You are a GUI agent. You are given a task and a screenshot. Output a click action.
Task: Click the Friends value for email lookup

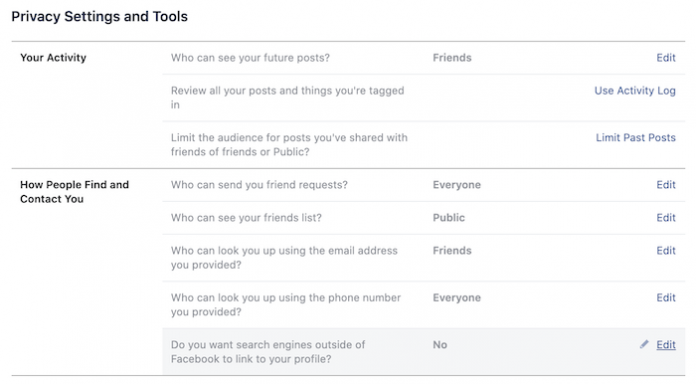coord(452,250)
